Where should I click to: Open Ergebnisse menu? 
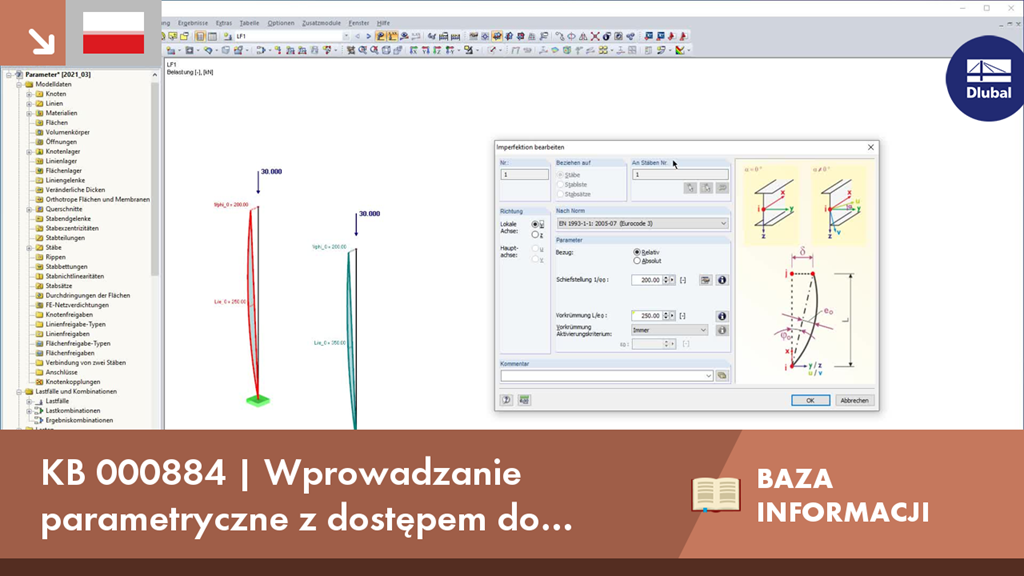pyautogui.click(x=193, y=23)
